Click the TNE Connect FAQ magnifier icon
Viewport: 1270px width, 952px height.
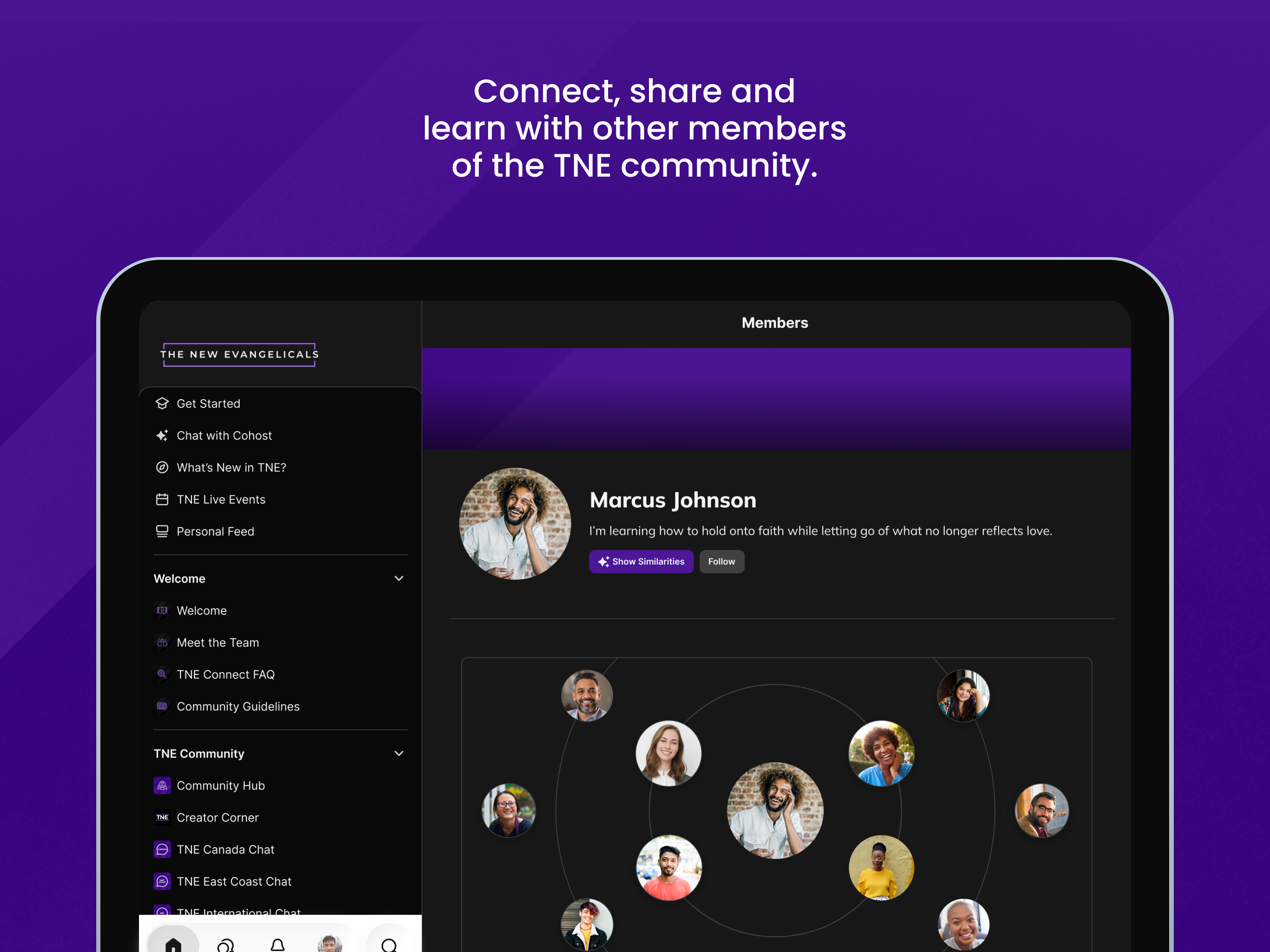(162, 674)
